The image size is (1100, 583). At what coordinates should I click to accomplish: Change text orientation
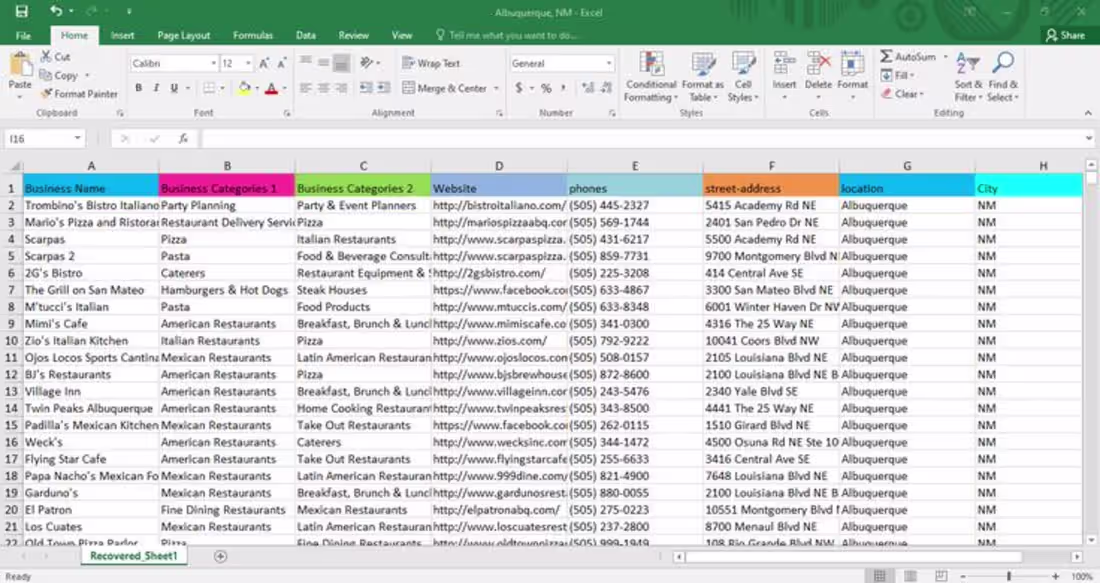coord(366,63)
